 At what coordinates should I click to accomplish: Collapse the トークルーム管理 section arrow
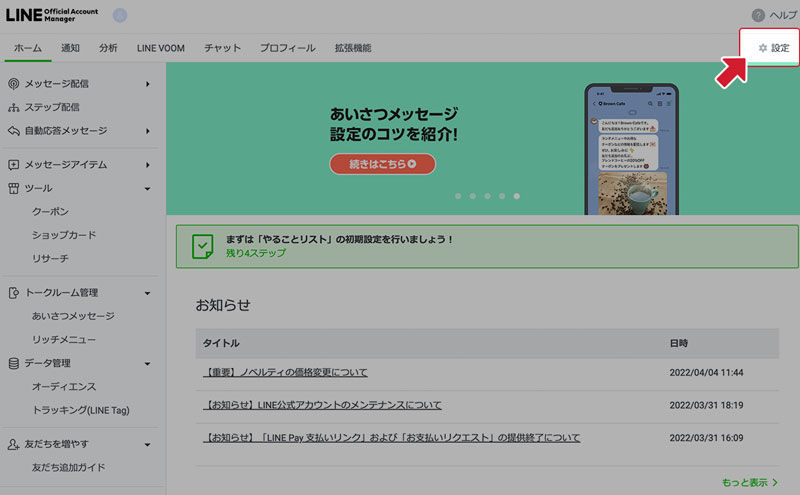pos(147,293)
